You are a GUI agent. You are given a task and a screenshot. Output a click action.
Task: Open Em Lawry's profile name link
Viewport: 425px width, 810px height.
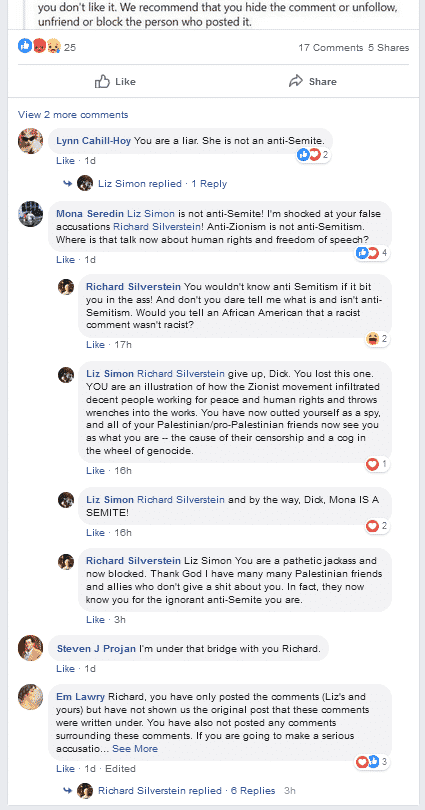pyautogui.click(x=81, y=696)
